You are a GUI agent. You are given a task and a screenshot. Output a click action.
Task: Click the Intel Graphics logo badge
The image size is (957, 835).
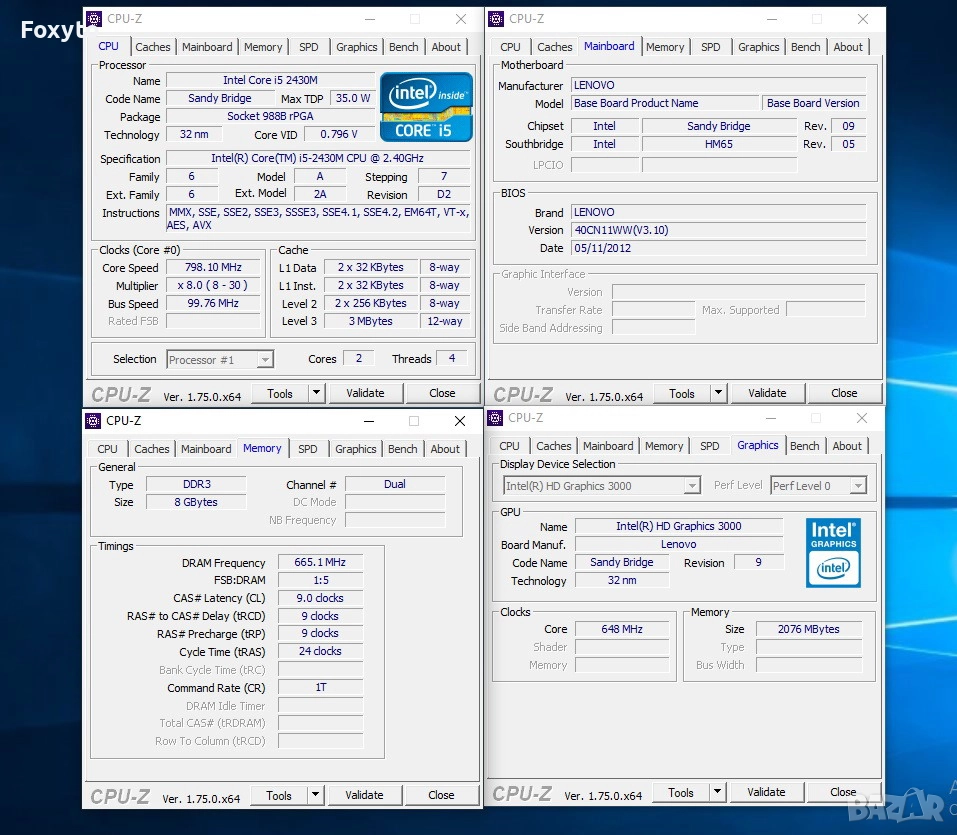[833, 552]
